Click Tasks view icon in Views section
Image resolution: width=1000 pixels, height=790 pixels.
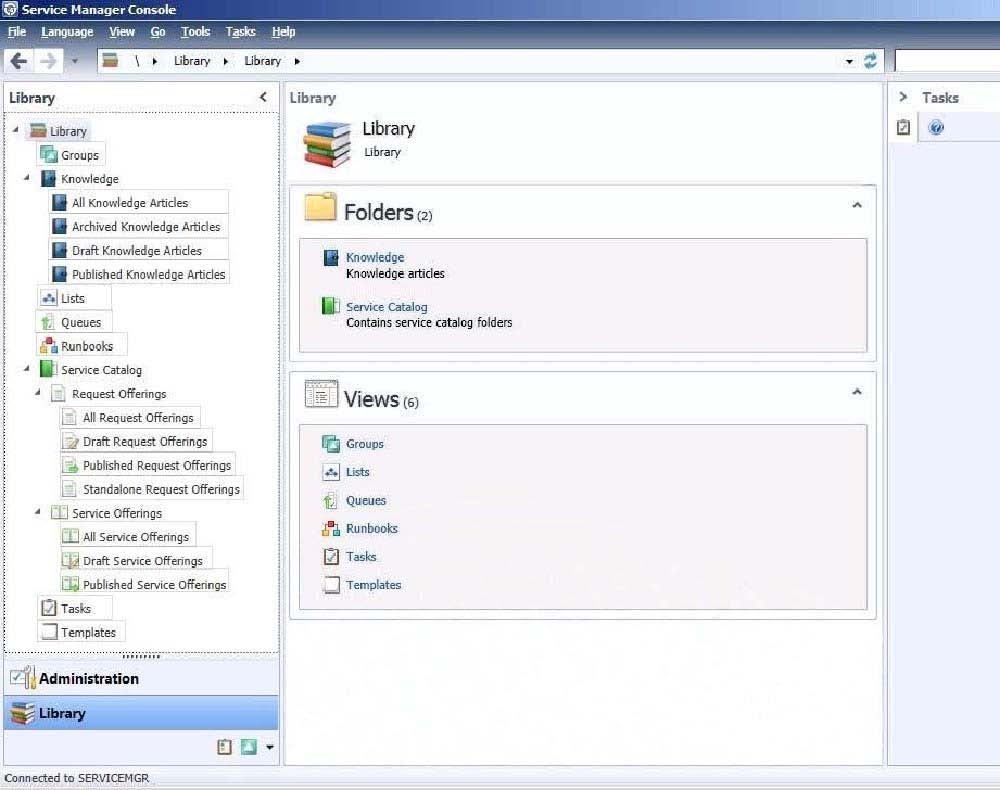[331, 557]
